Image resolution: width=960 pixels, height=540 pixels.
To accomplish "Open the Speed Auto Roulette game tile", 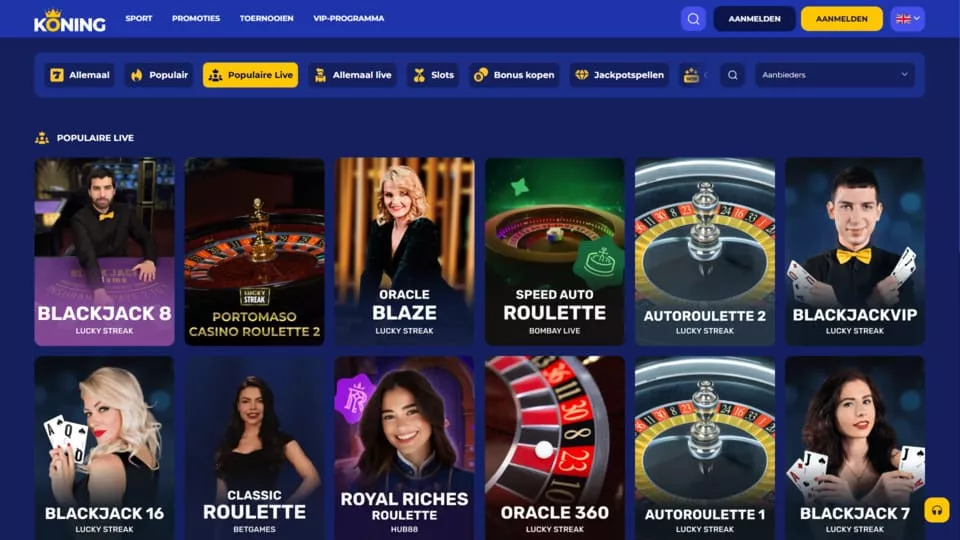I will [555, 252].
